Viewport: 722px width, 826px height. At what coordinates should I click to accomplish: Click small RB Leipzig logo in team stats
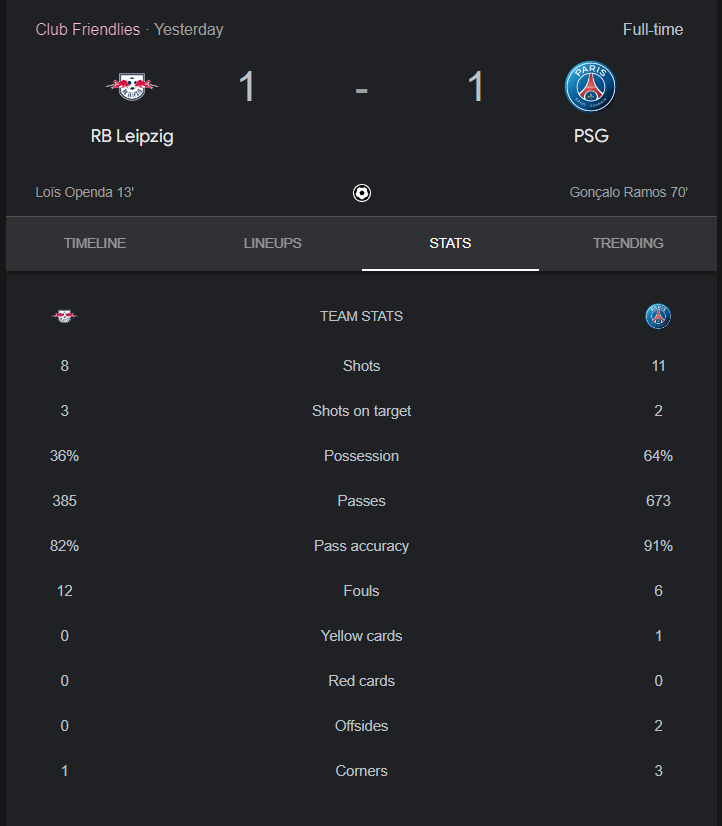pos(64,316)
